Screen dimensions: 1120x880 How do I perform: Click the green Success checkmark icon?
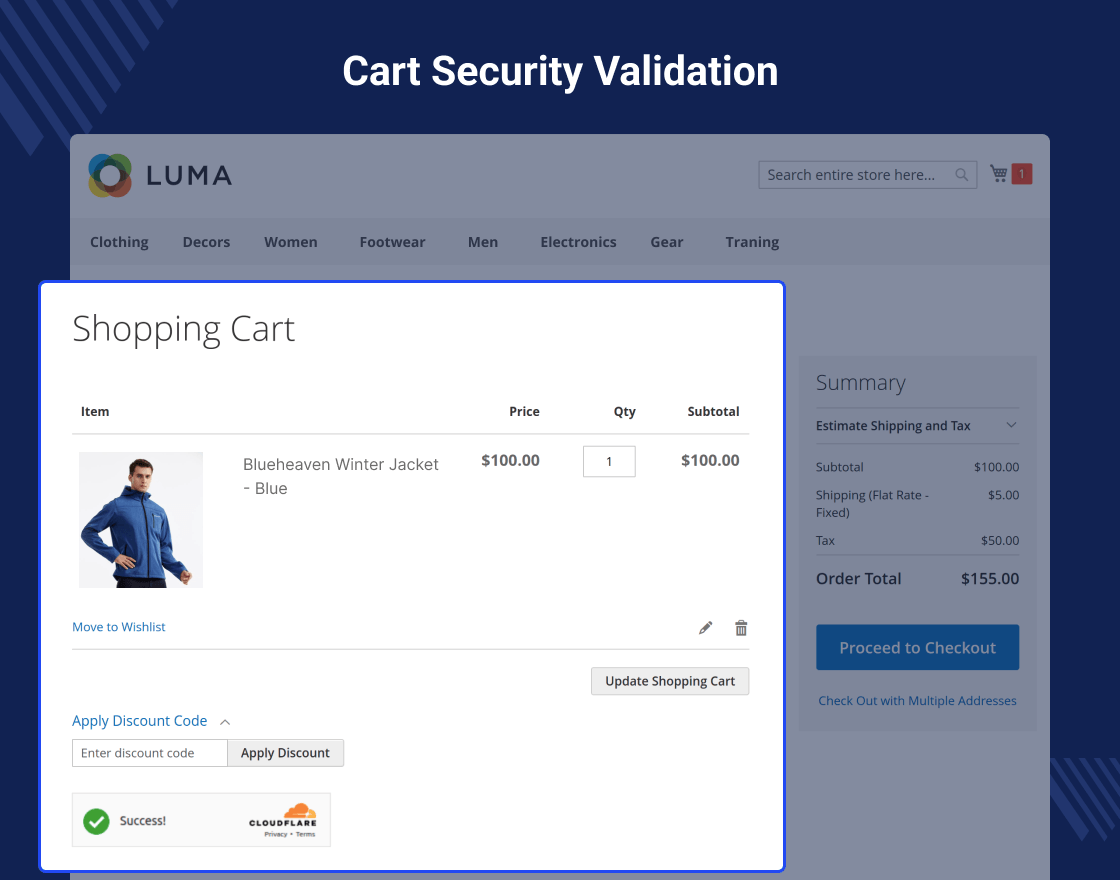click(x=96, y=821)
